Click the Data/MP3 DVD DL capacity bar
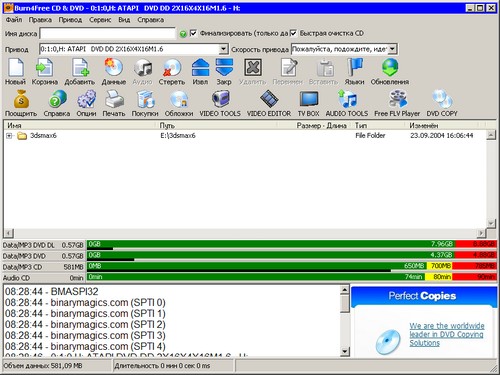 click(x=292, y=245)
